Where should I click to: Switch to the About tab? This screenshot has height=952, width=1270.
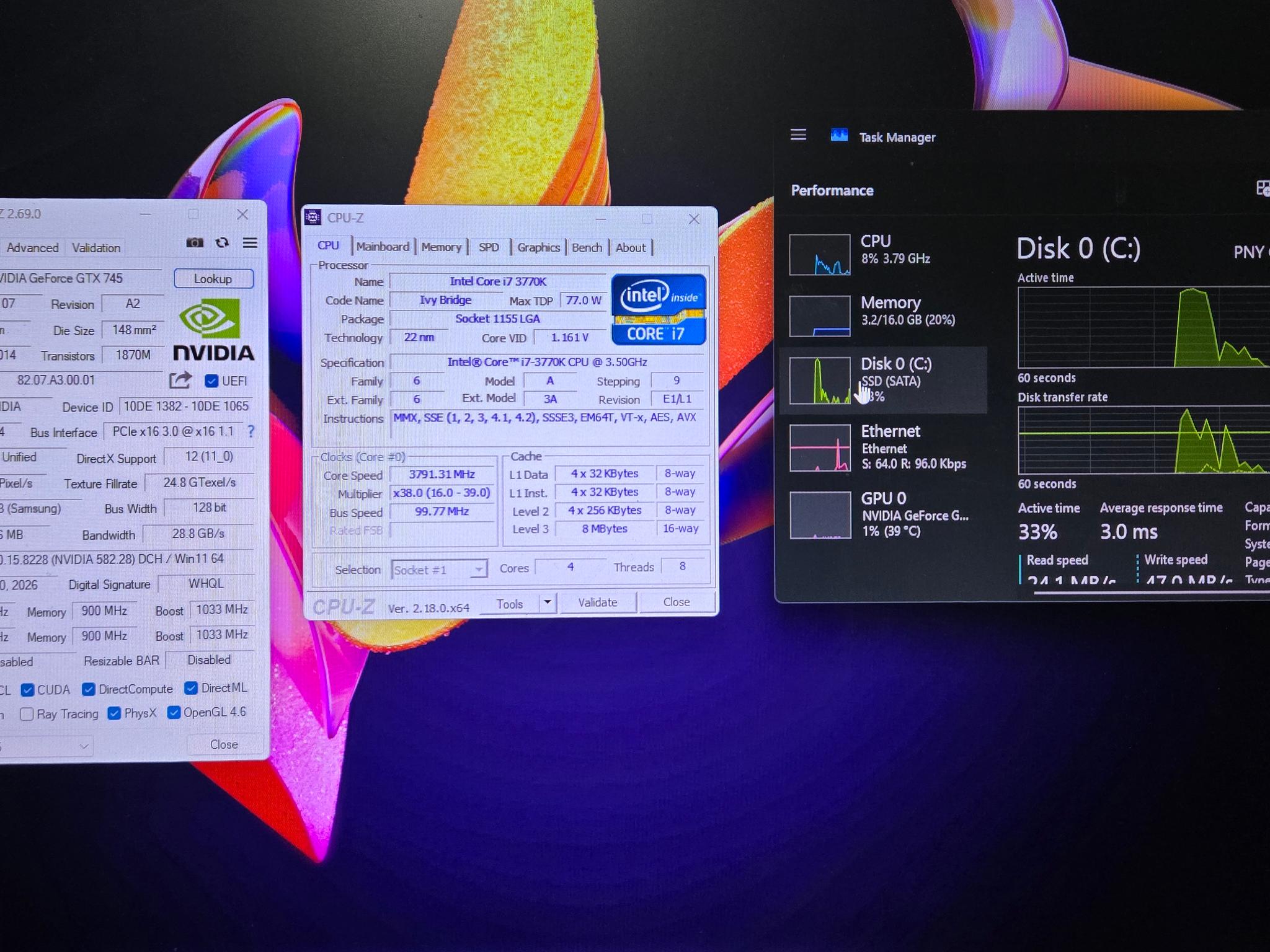click(631, 247)
